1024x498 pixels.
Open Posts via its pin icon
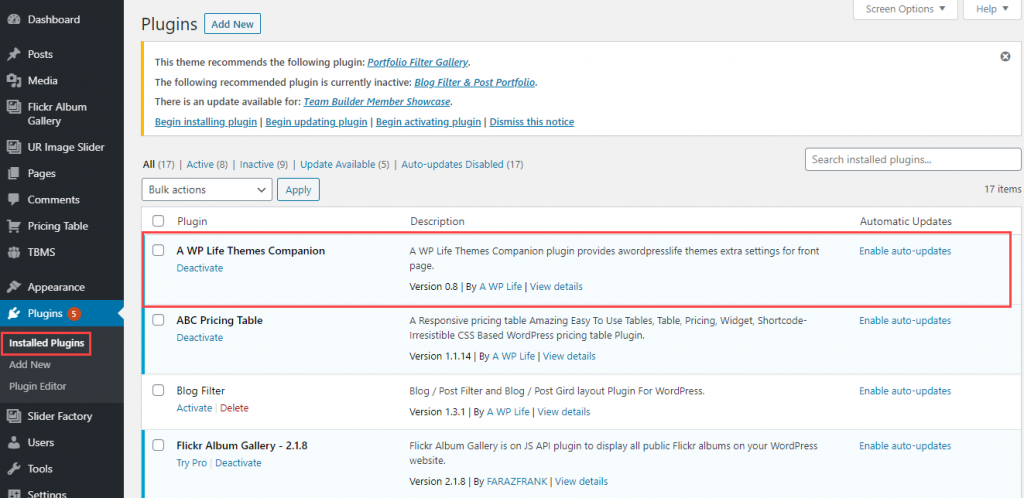point(13,54)
